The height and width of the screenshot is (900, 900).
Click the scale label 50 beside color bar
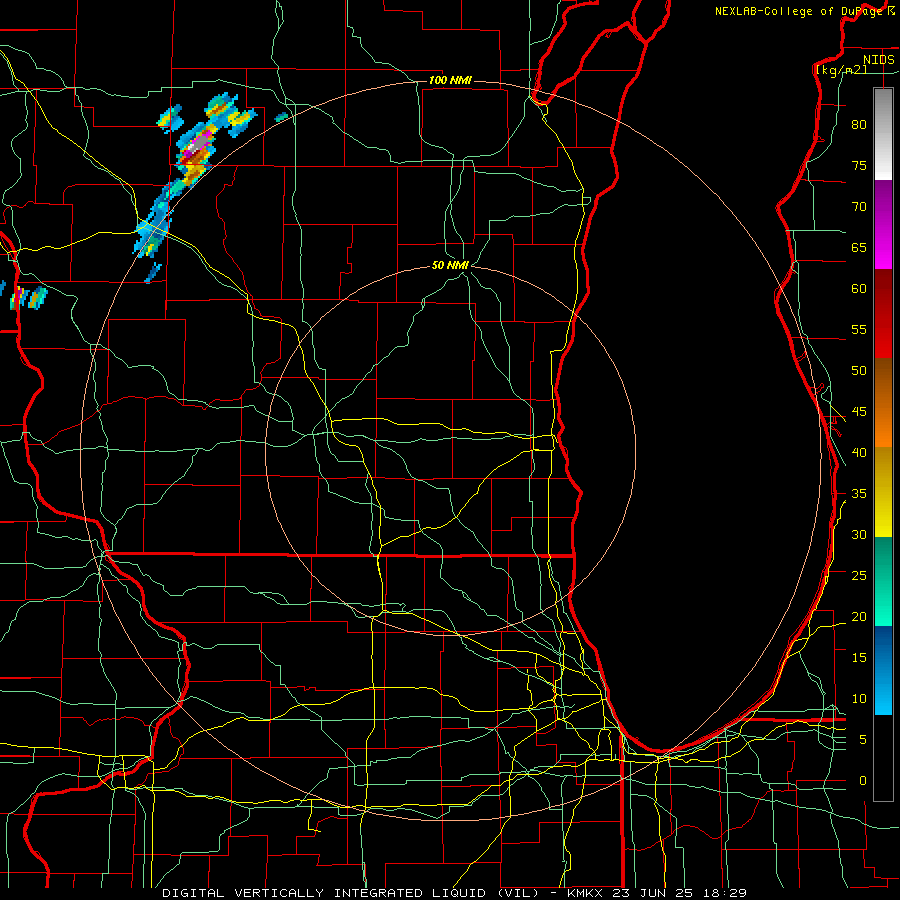click(x=859, y=370)
